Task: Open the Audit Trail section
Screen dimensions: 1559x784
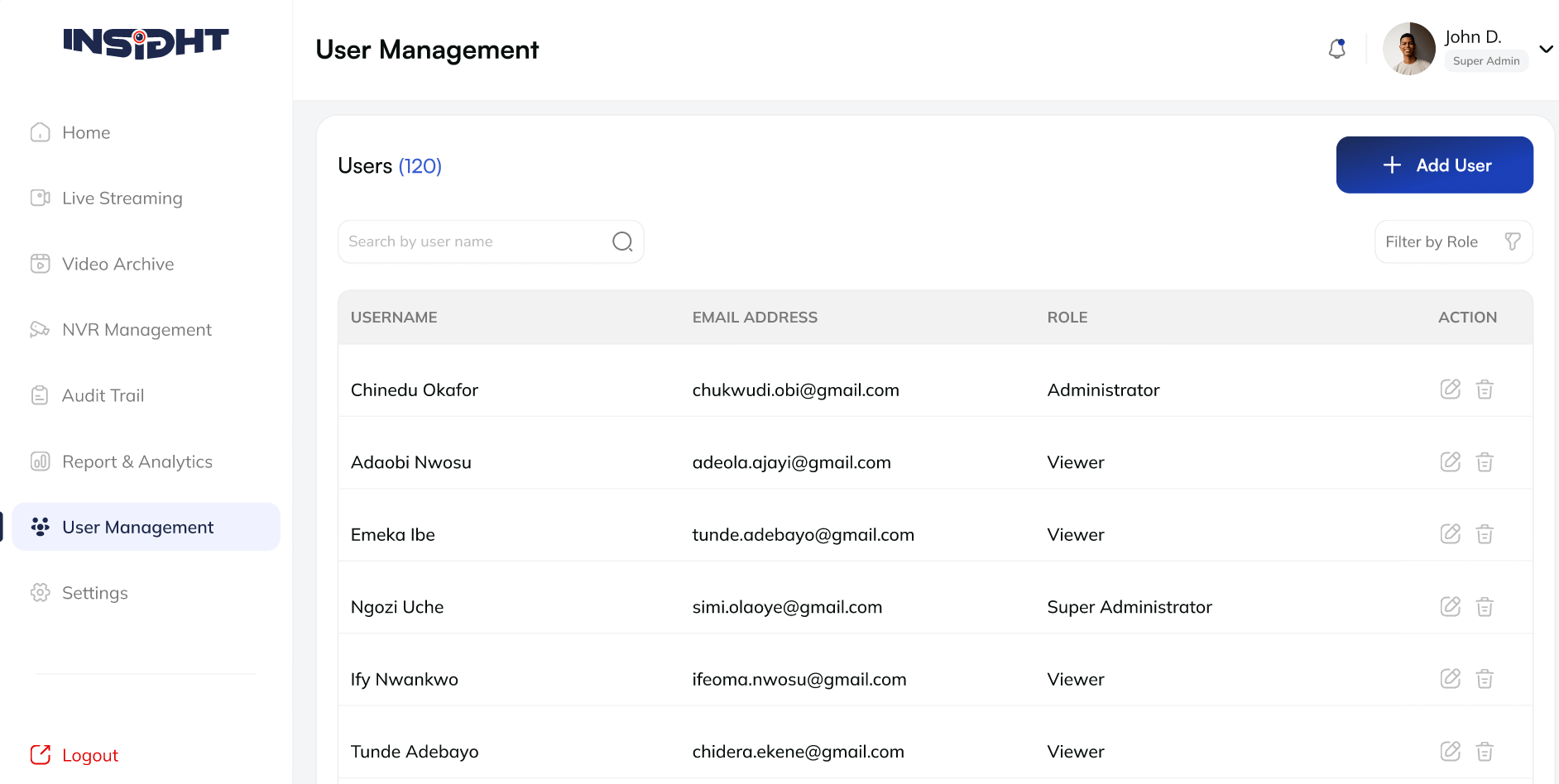Action: [x=103, y=396]
